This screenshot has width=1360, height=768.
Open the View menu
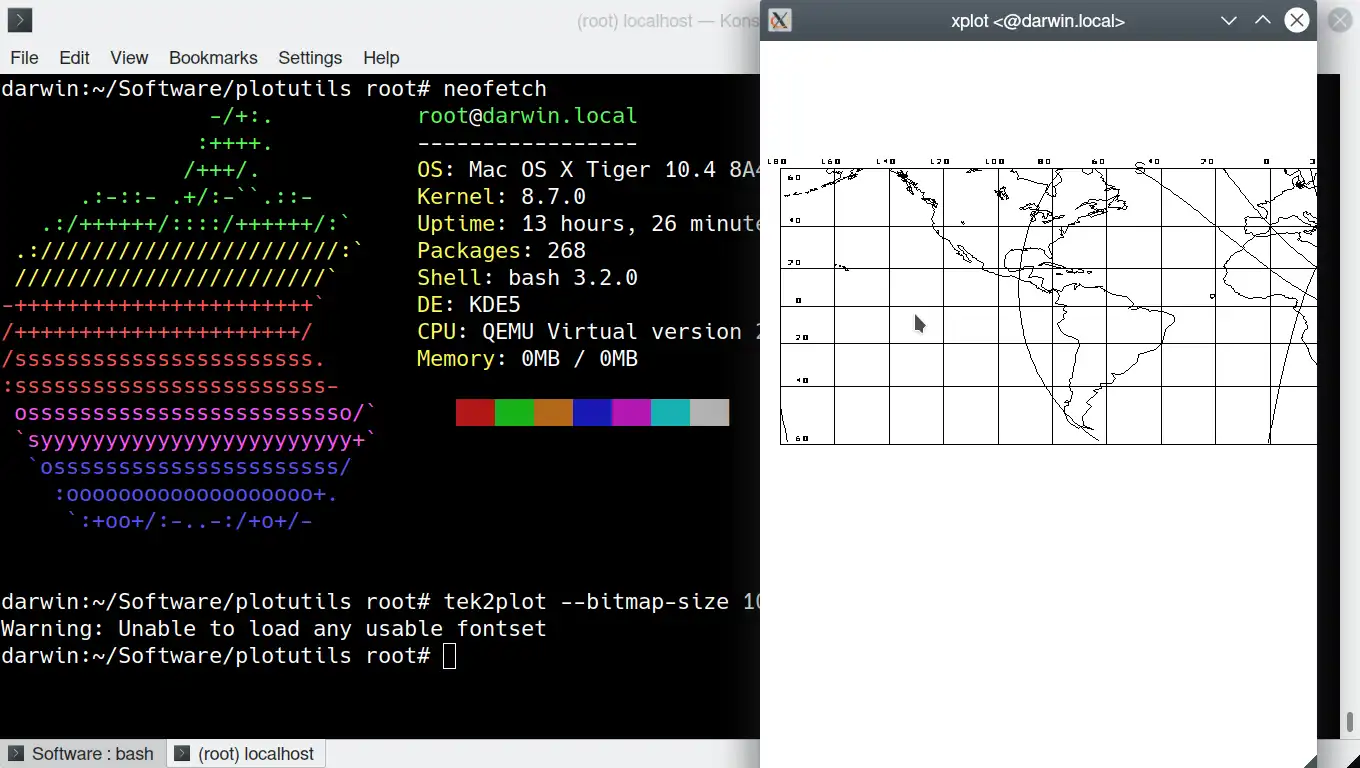click(129, 58)
